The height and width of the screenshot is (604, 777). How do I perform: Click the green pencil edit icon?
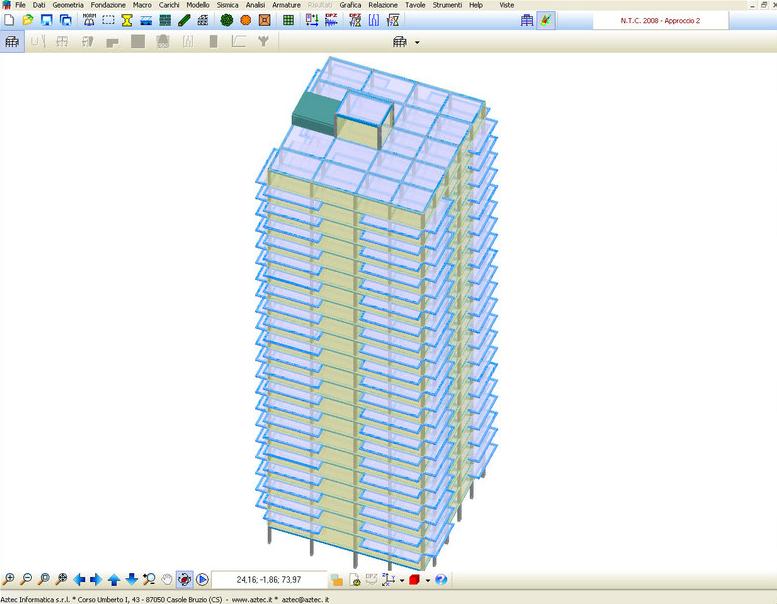[x=184, y=20]
